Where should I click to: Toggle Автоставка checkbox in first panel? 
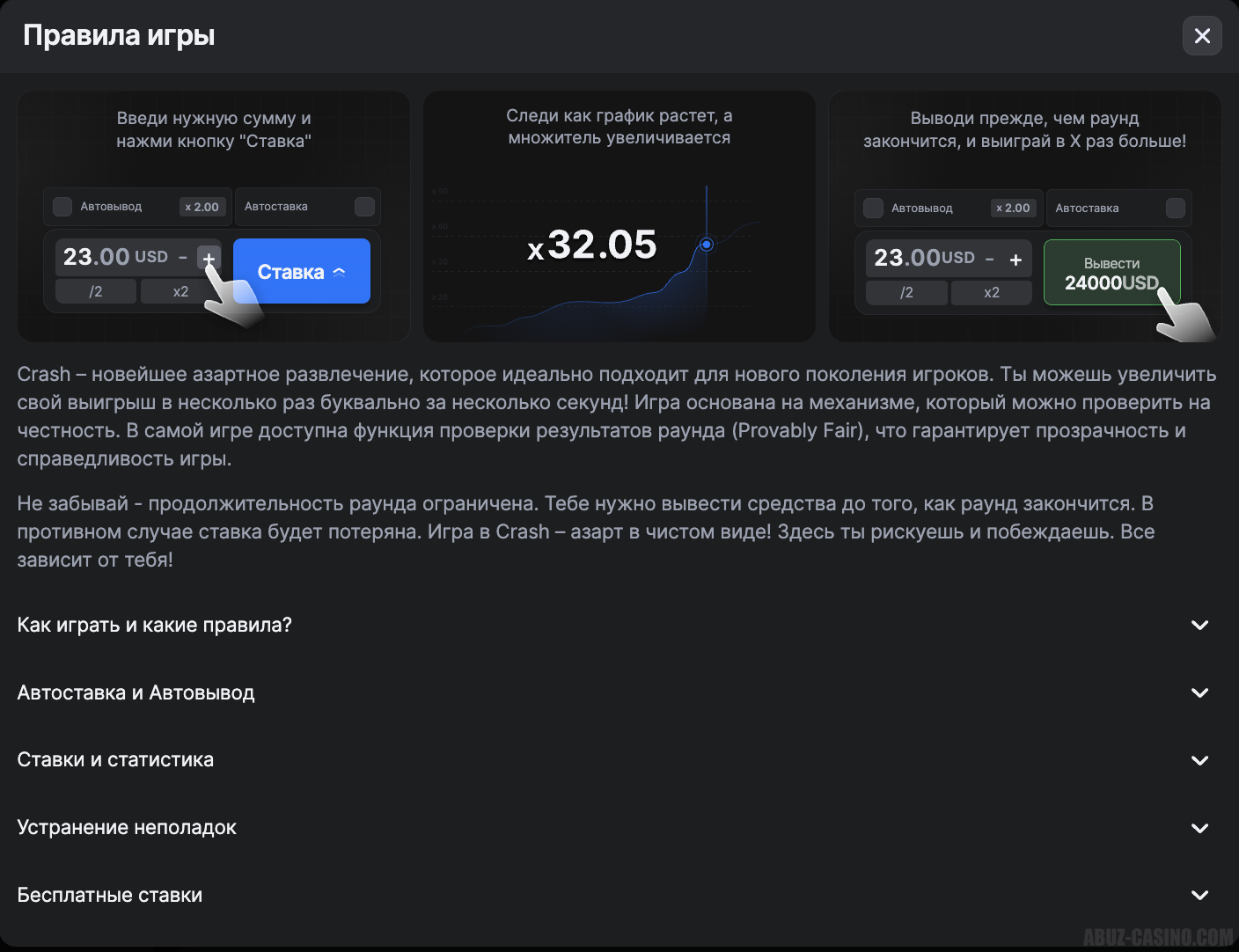coord(364,207)
